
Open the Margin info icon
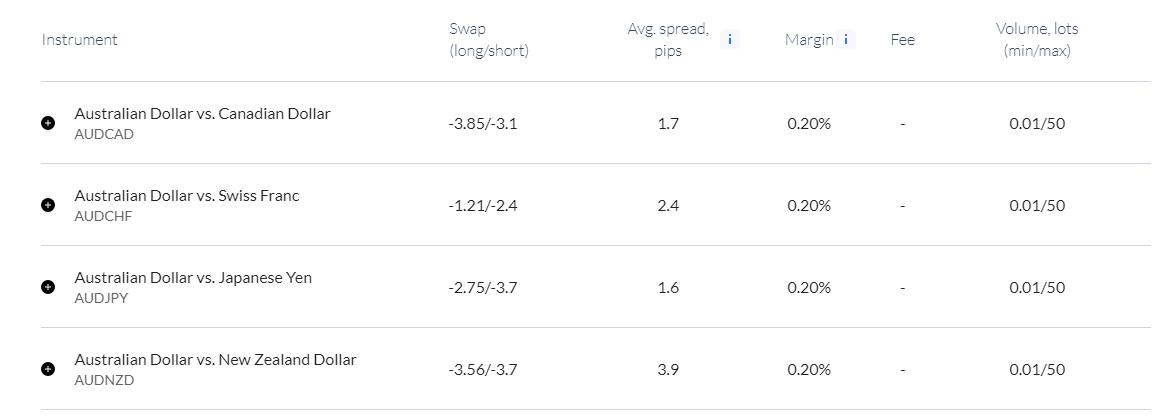point(846,40)
